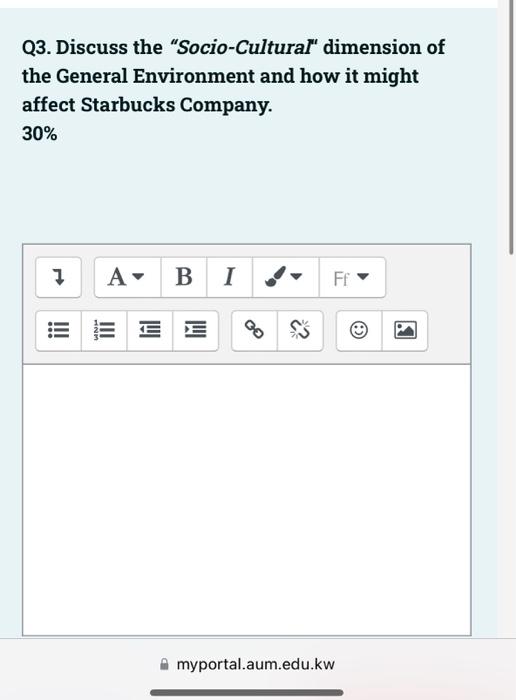Toggle bold formatting

point(184,277)
